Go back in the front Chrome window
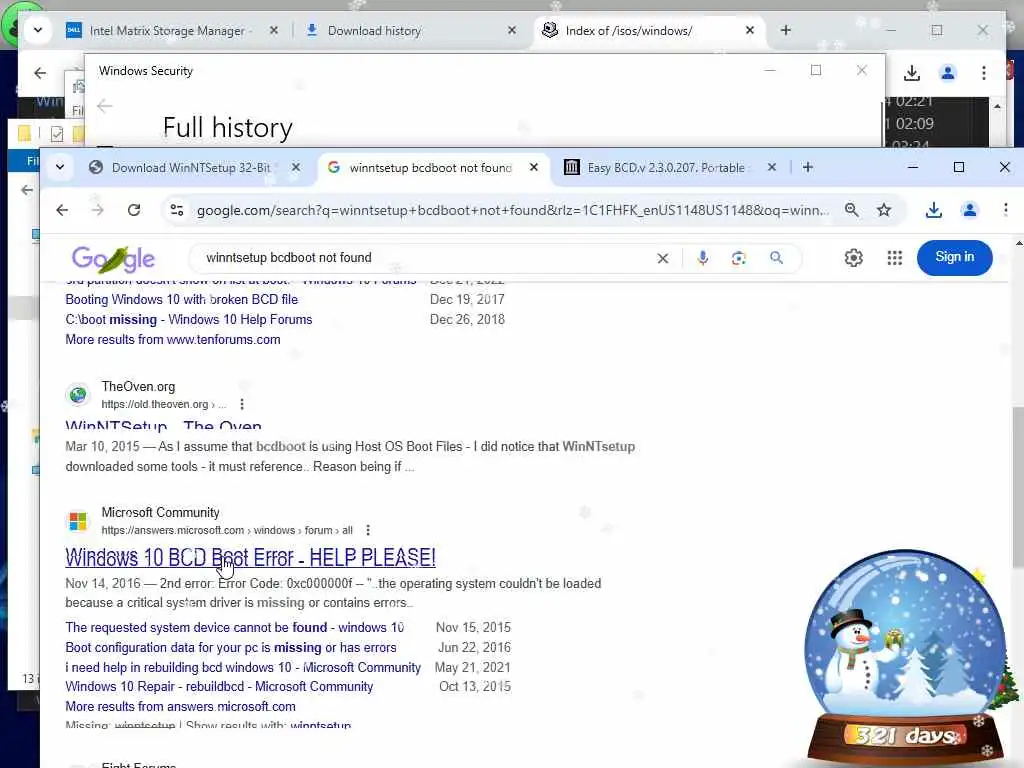Viewport: 1024px width, 768px height. [62, 210]
